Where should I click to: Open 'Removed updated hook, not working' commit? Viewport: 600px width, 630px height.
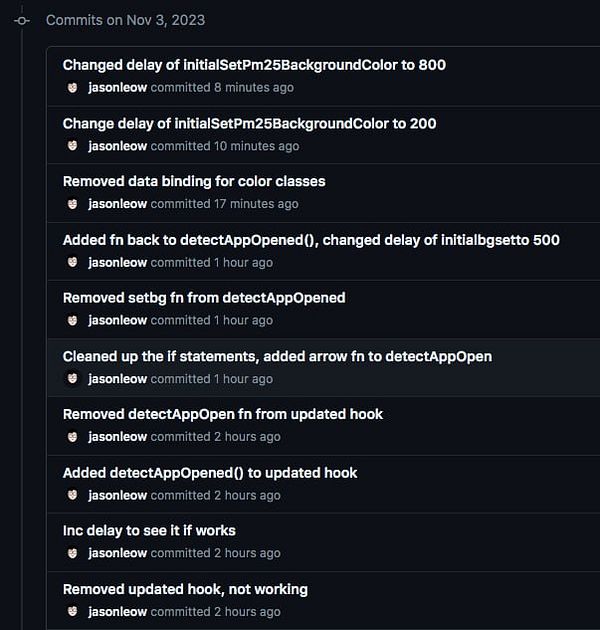pyautogui.click(x=185, y=589)
